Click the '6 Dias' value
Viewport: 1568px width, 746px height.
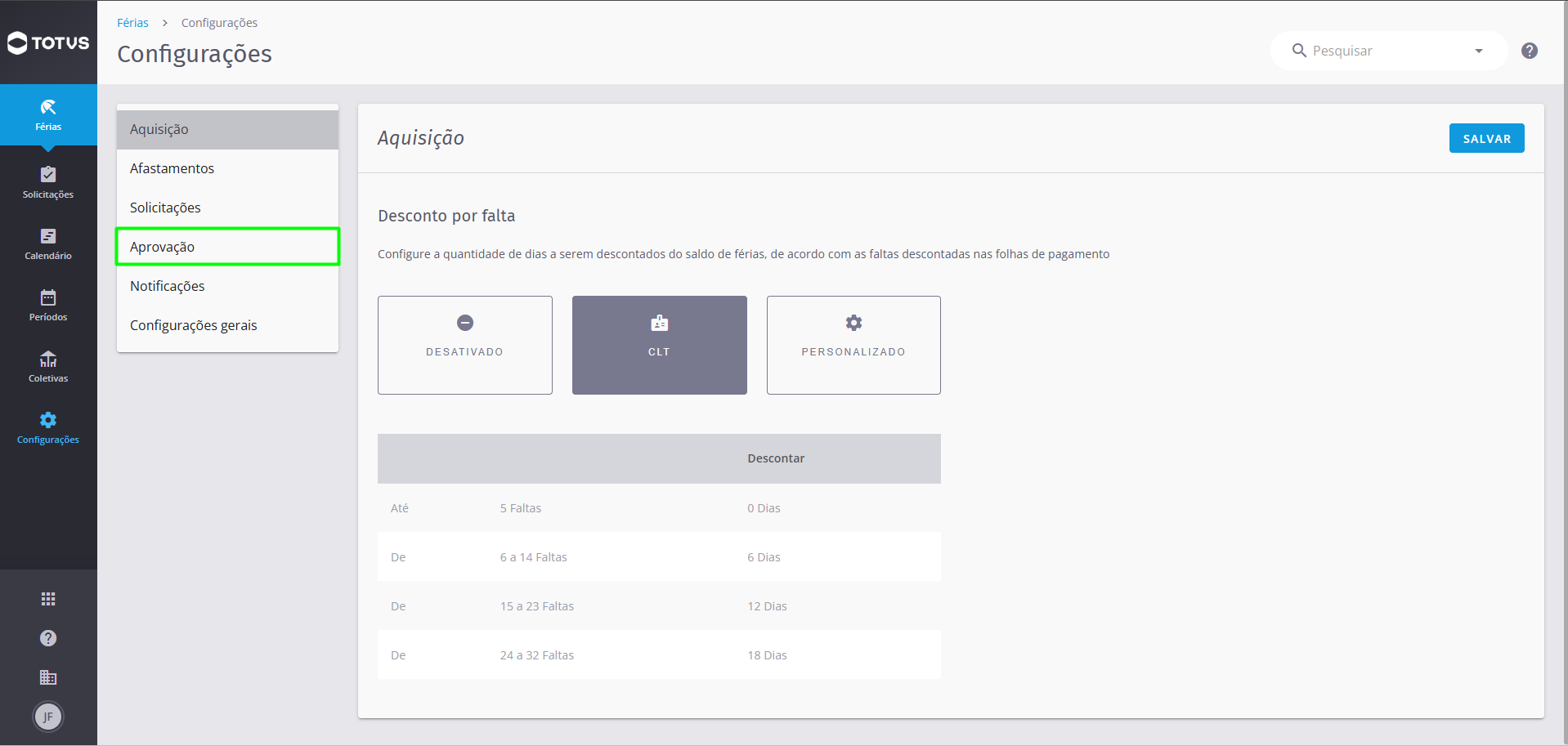764,557
